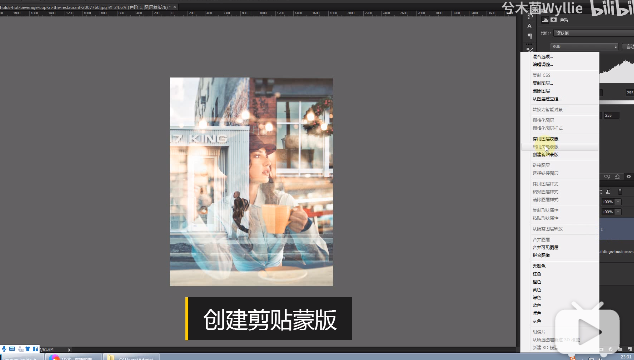Open the layer Opacity percentage dropdown arrow
Image resolution: width=634 pixels, height=360 pixels.
click(618, 201)
